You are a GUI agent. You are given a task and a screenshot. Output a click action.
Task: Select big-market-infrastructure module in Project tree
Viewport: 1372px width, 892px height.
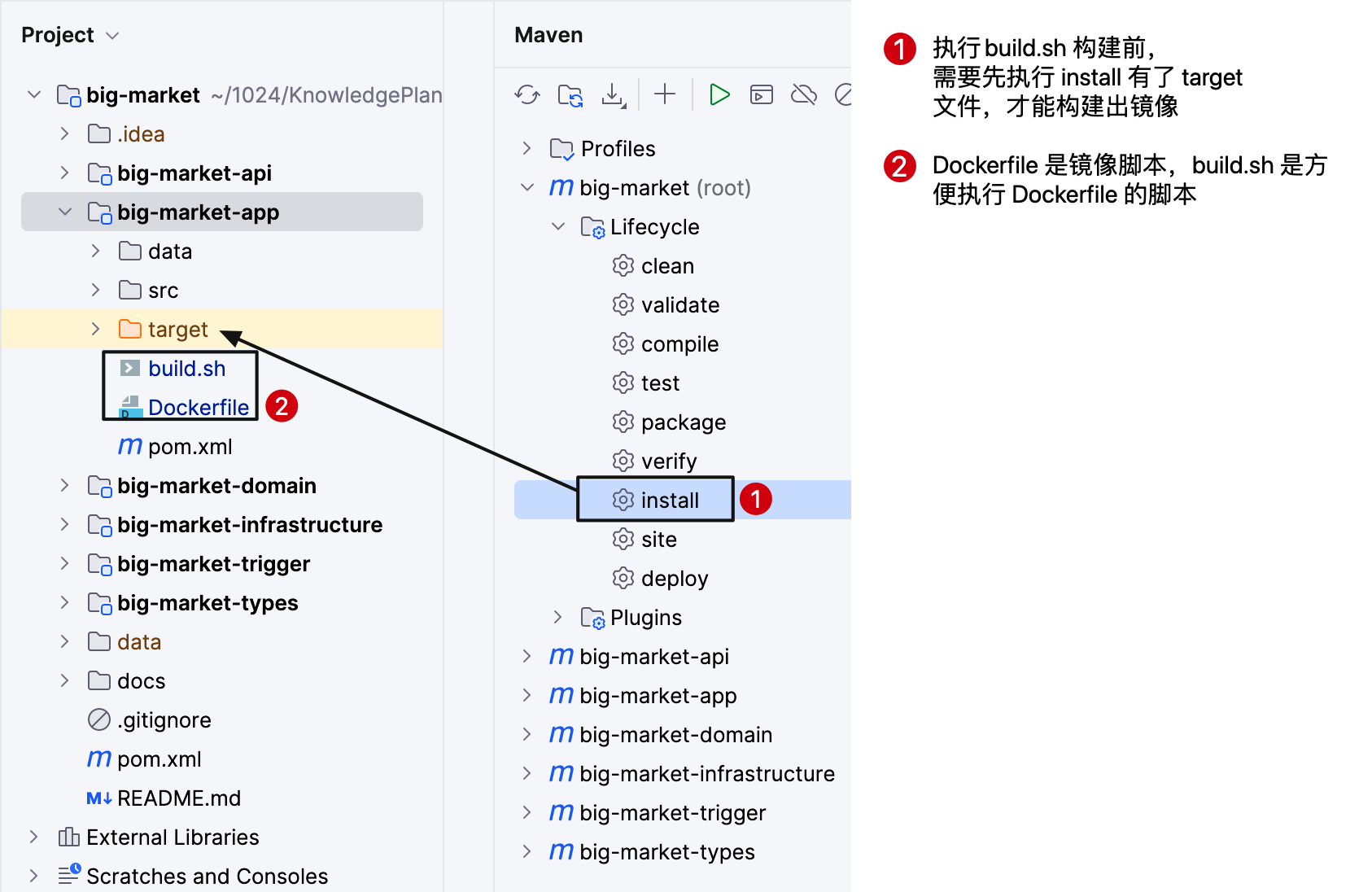pos(250,525)
